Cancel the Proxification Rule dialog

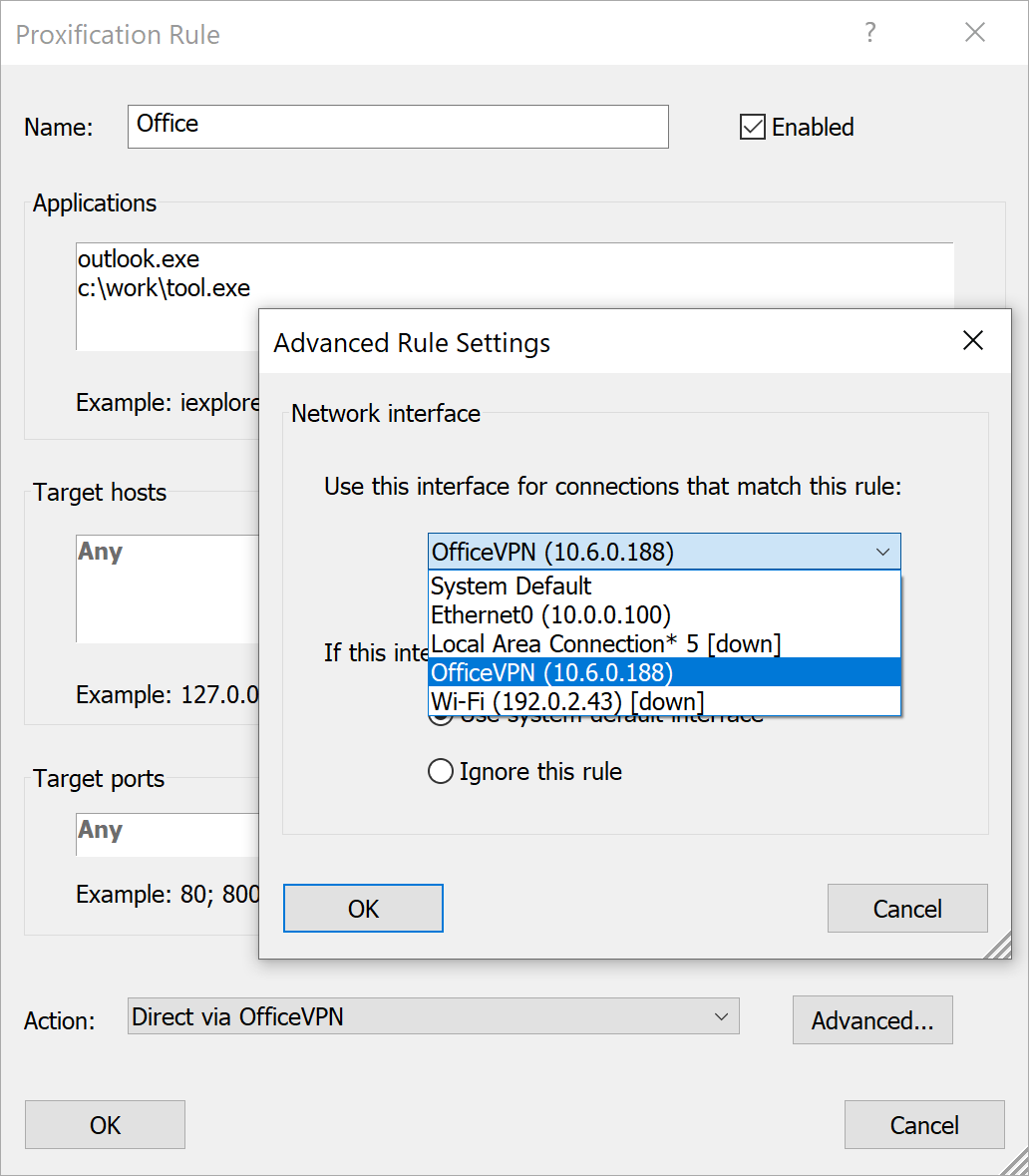[923, 1125]
